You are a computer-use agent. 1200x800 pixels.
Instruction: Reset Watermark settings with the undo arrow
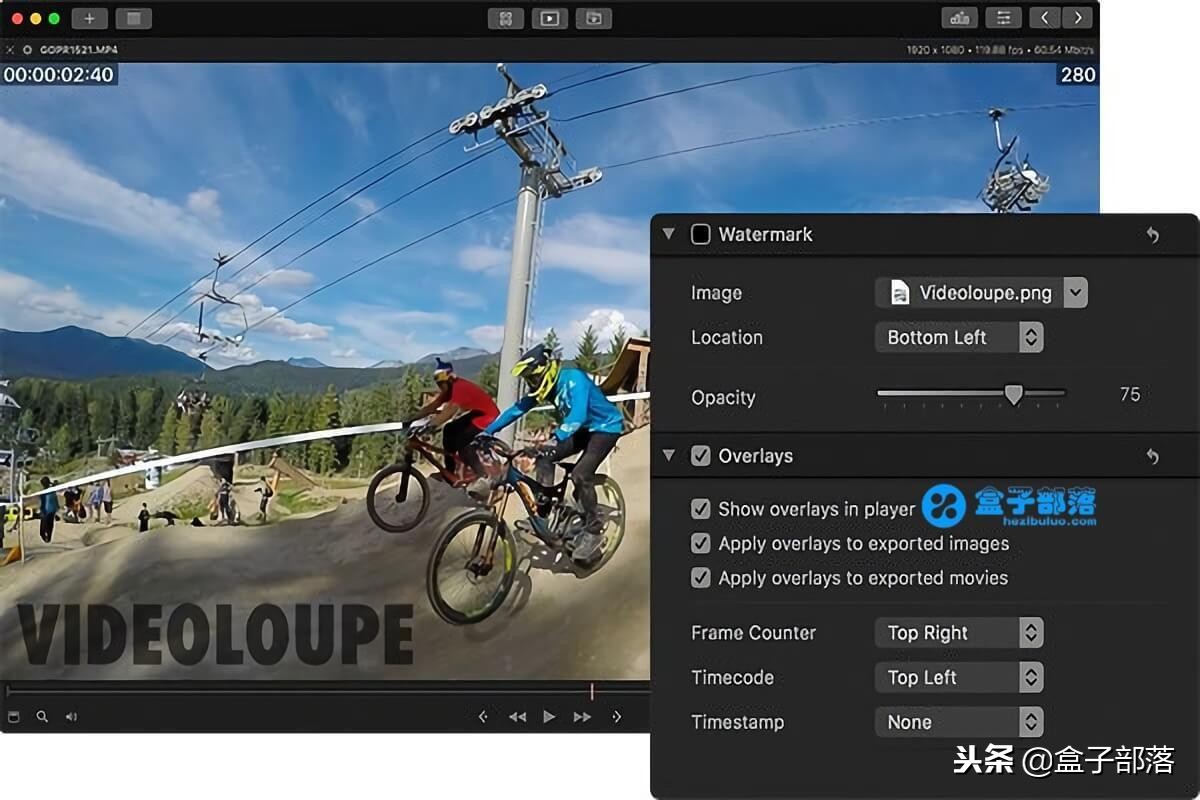(1153, 234)
